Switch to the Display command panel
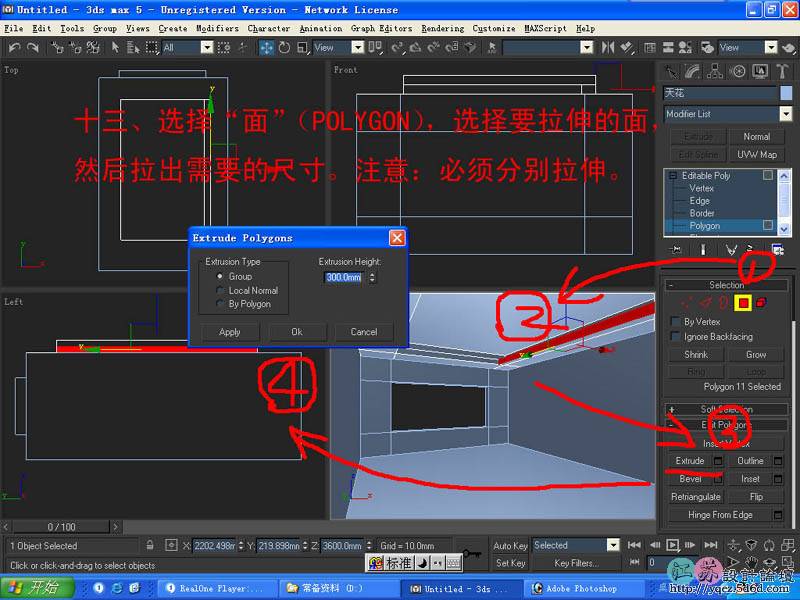The width and height of the screenshot is (800, 600). click(760, 71)
